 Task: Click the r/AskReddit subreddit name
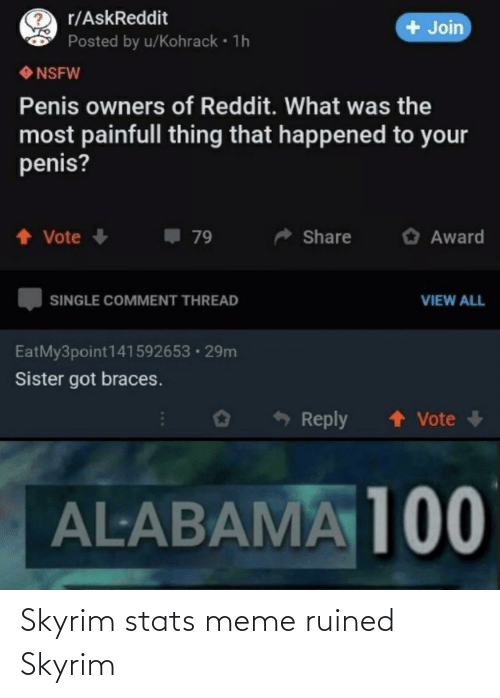coord(118,18)
